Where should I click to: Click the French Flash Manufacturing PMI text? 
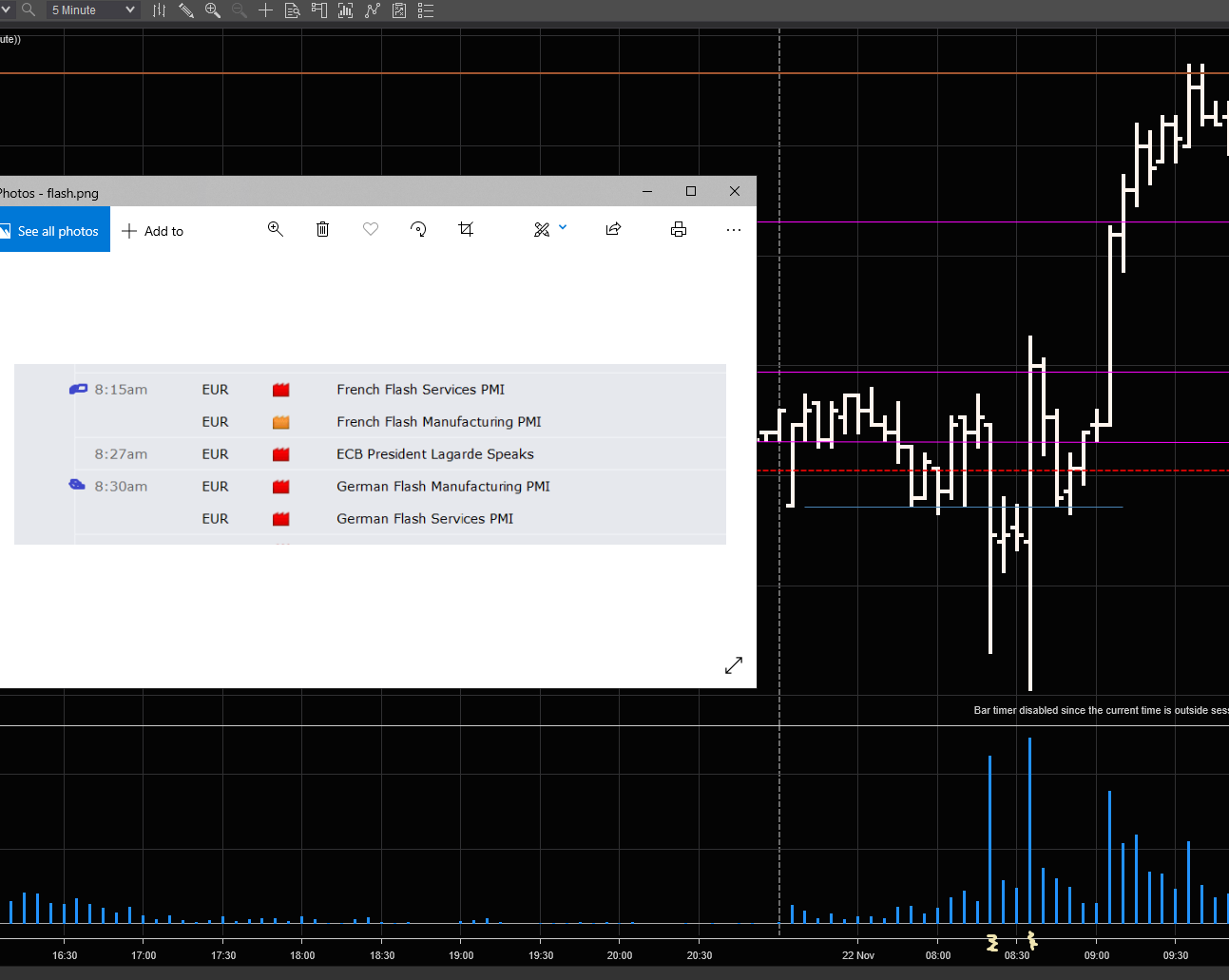[x=439, y=422]
